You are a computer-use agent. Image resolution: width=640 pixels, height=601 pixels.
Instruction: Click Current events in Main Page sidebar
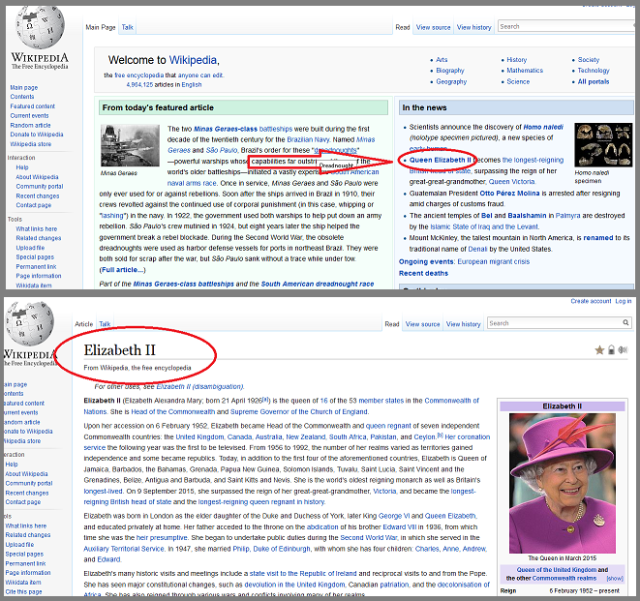coord(29,116)
